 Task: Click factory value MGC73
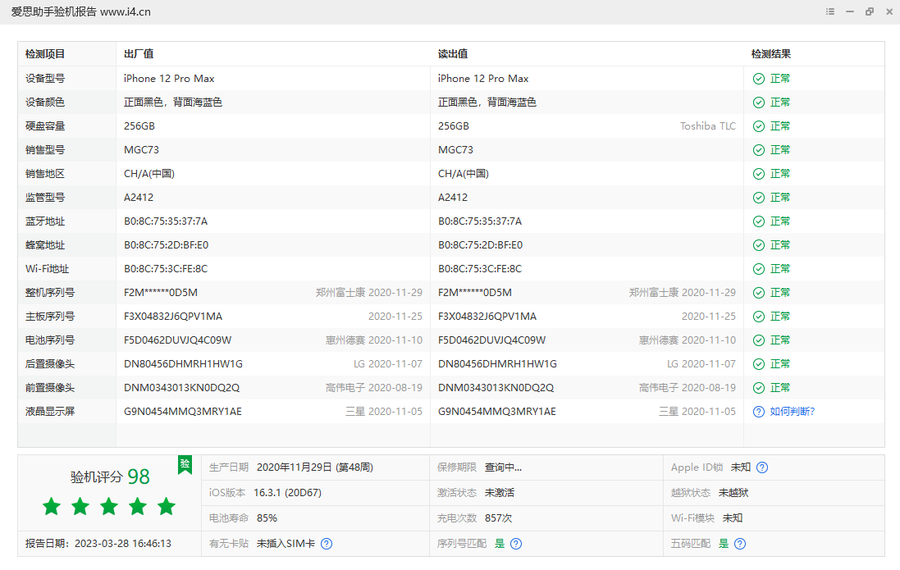point(141,150)
